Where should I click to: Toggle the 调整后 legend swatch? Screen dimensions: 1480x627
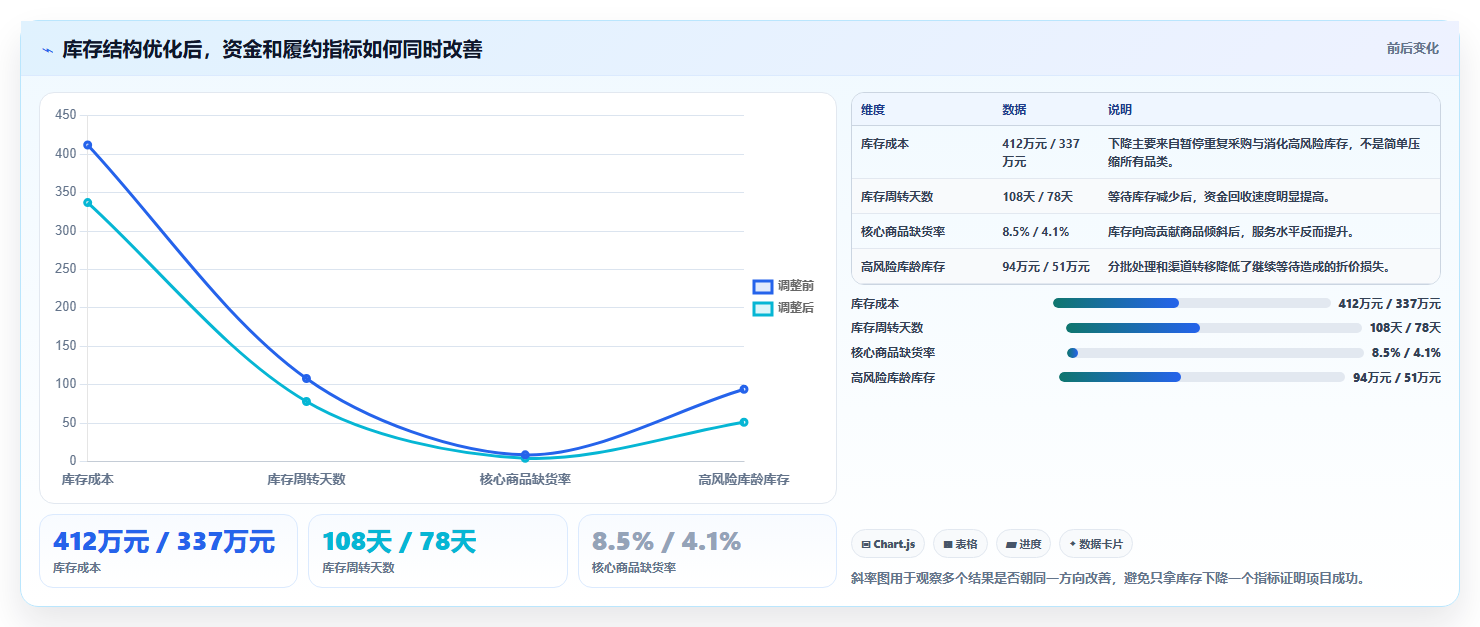click(763, 308)
